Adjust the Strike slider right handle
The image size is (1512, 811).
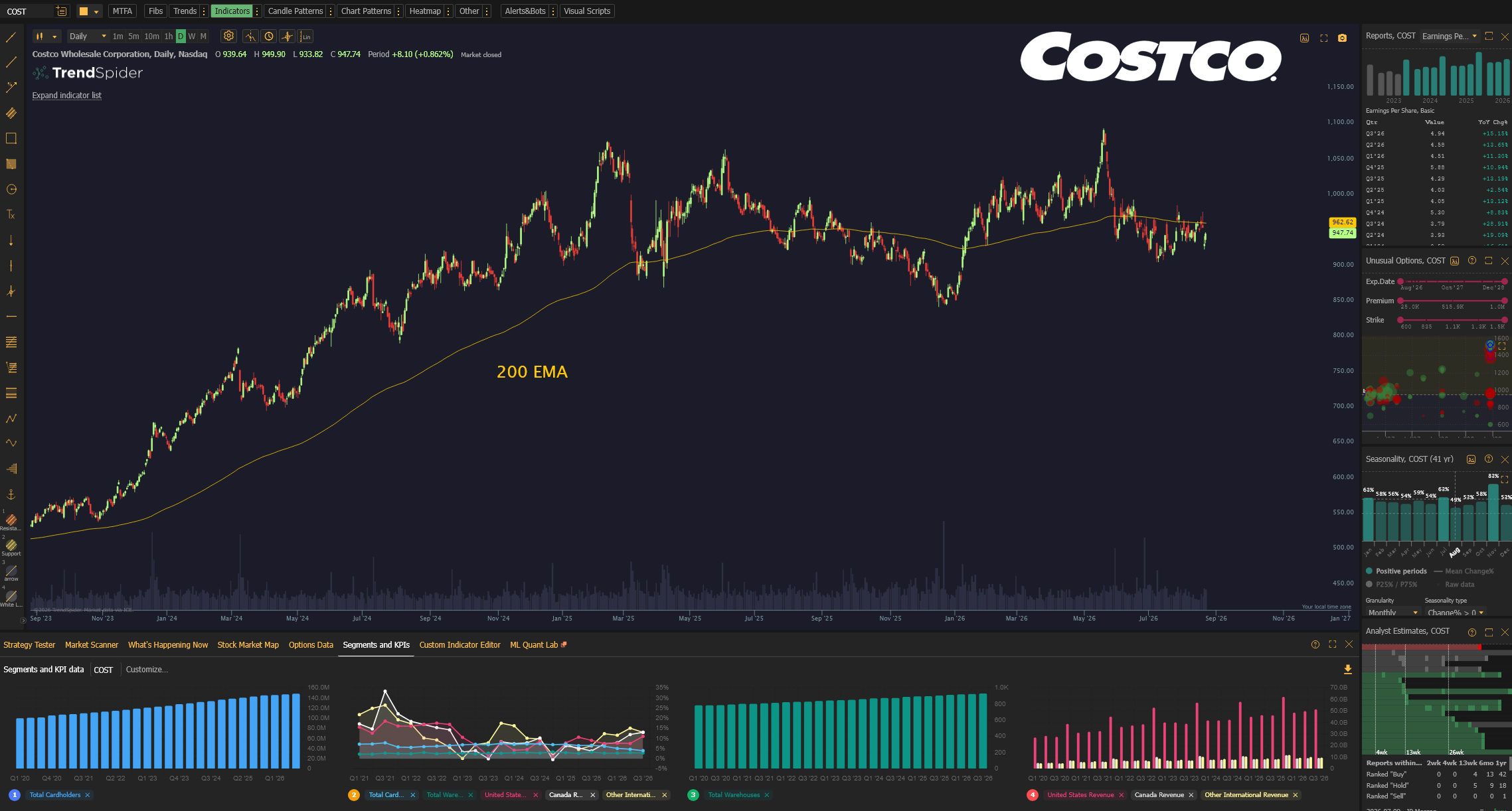(1504, 320)
